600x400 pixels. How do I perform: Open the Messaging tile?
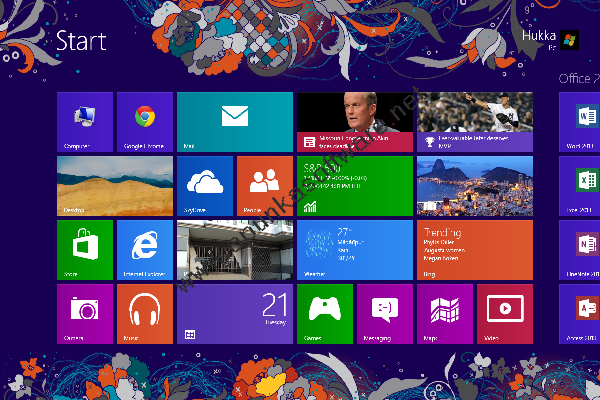[385, 314]
